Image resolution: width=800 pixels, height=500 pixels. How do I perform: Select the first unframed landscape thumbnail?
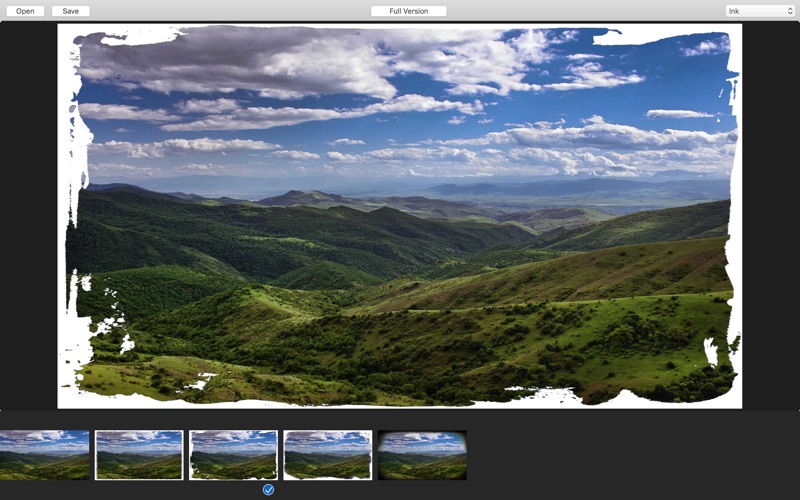coord(44,455)
